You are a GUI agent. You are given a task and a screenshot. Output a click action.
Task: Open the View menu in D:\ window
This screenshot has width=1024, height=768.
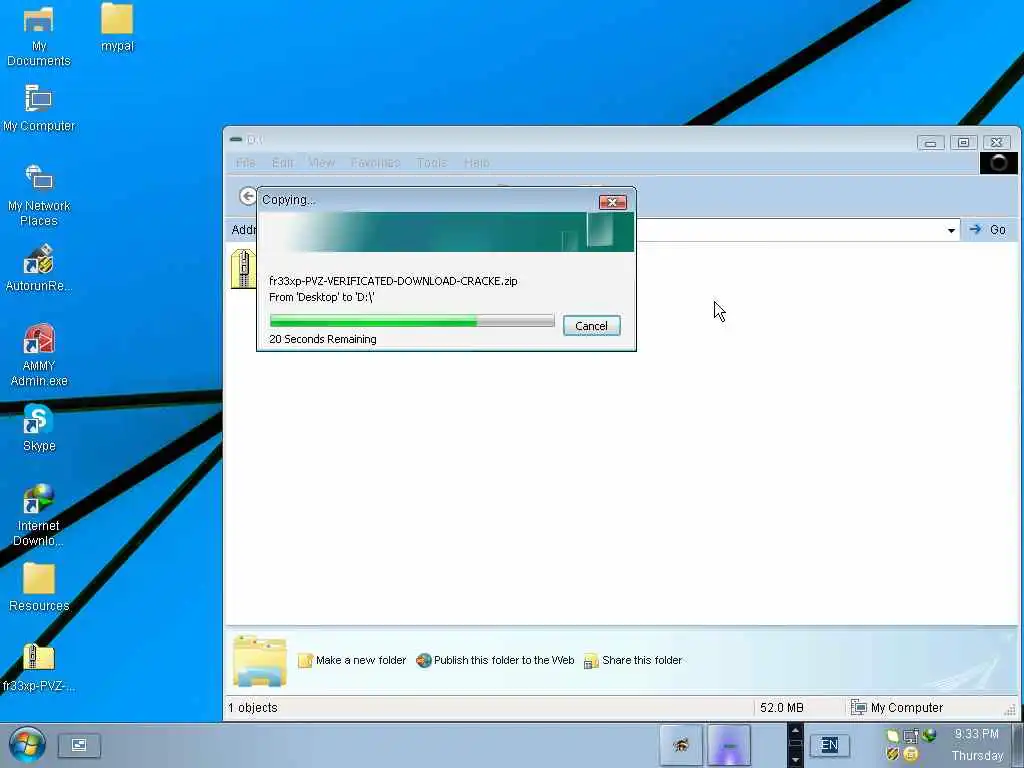click(x=321, y=163)
